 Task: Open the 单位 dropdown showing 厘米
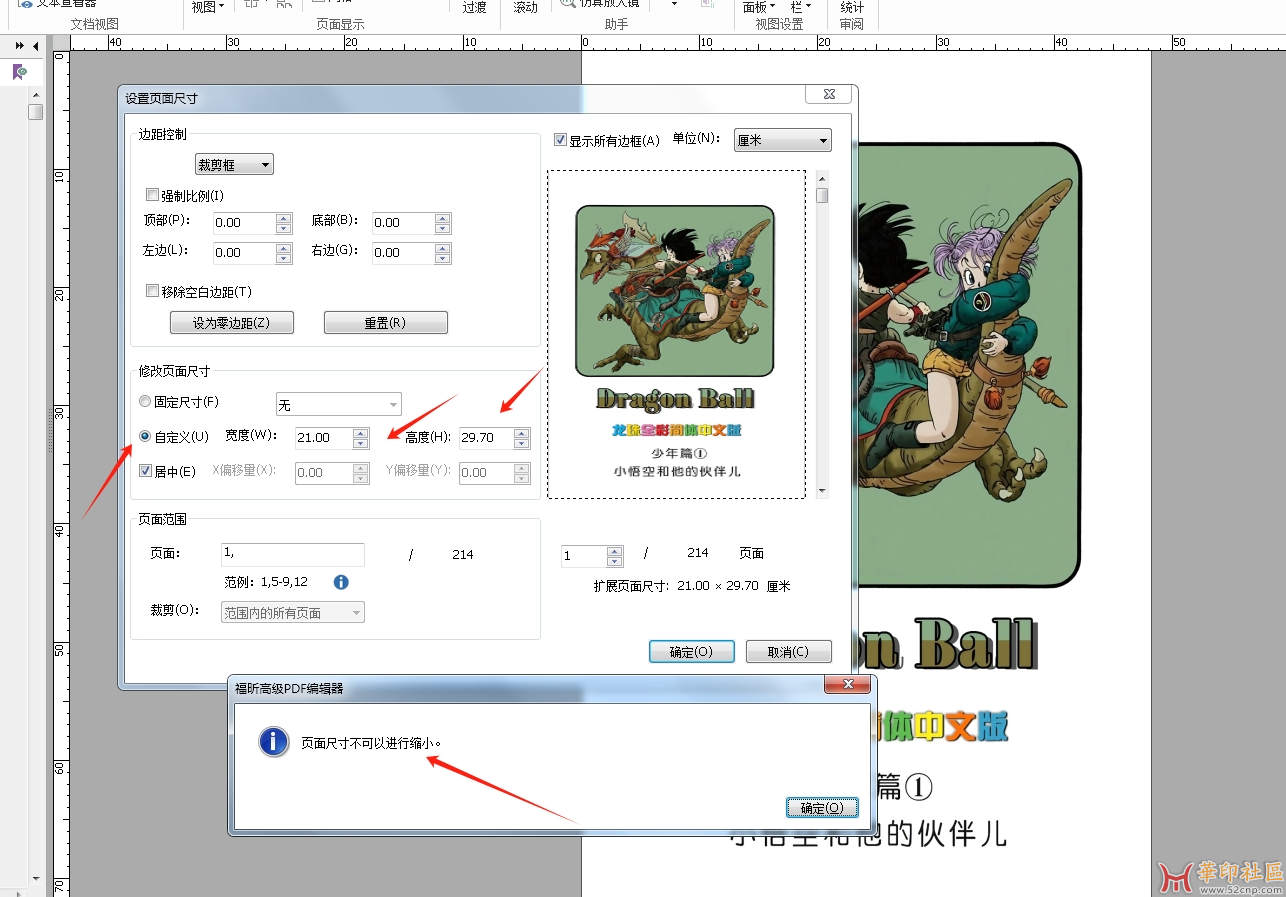click(x=783, y=140)
